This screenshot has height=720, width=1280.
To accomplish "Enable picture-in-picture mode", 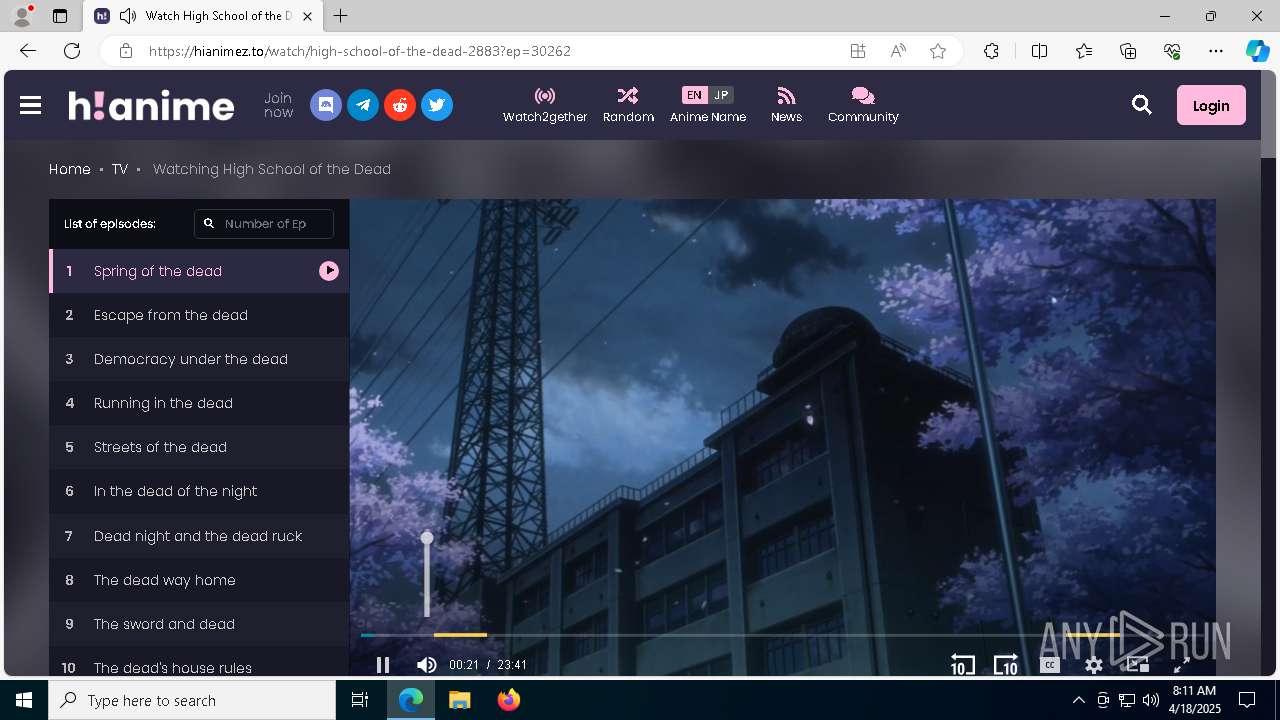I will tap(1137, 665).
